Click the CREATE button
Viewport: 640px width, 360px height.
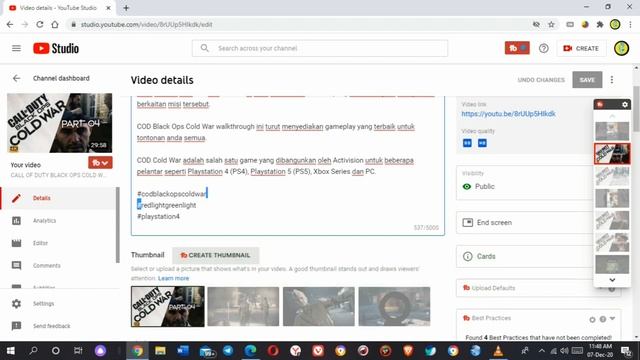coord(581,48)
